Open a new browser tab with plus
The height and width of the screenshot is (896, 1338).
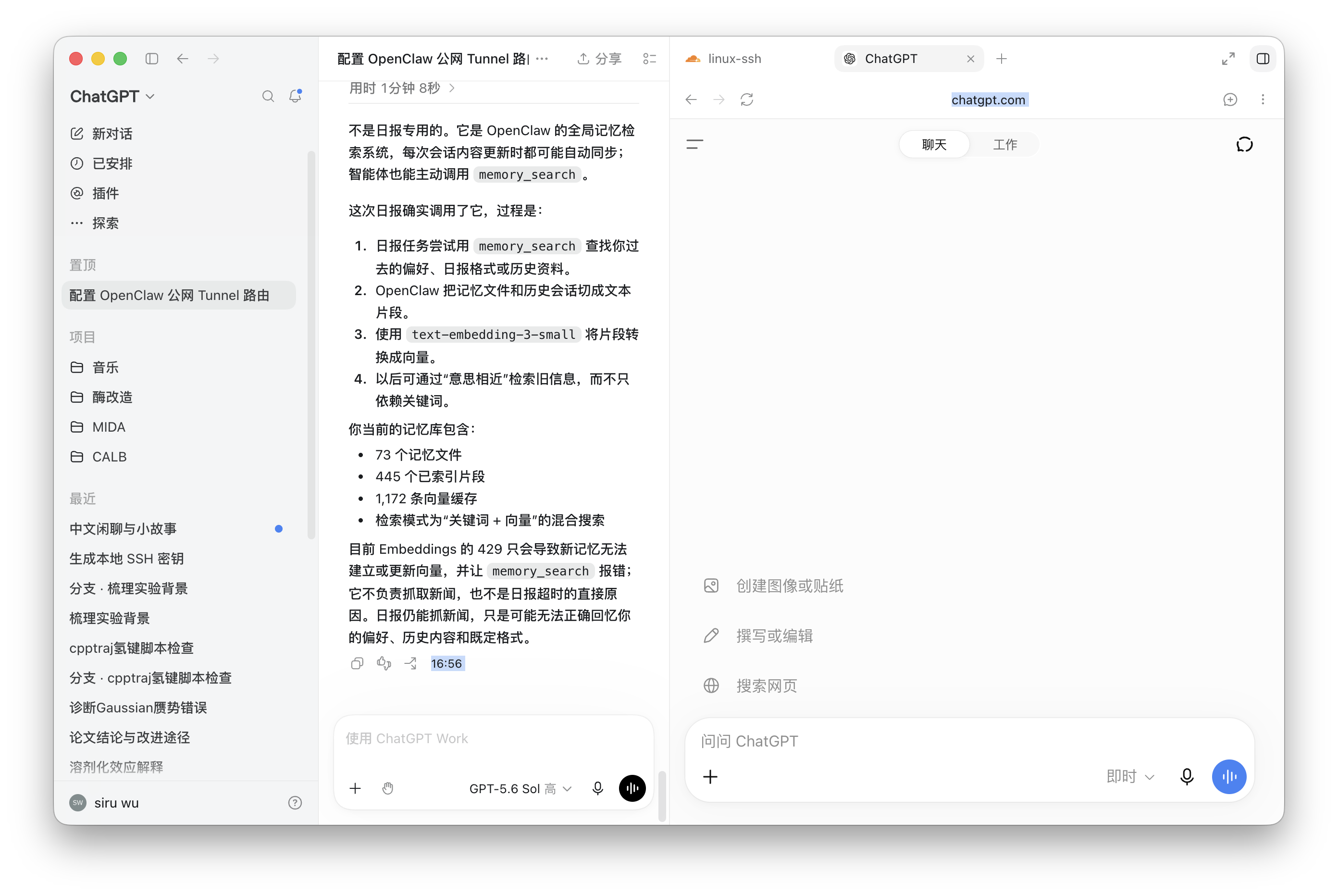coord(1002,59)
